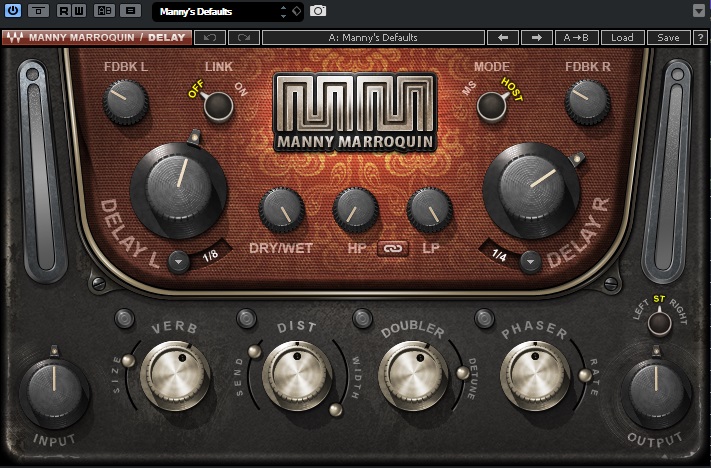Screen dimensions: 711x468
Task: Click the VERB SIZE slider ball
Action: 128,361
